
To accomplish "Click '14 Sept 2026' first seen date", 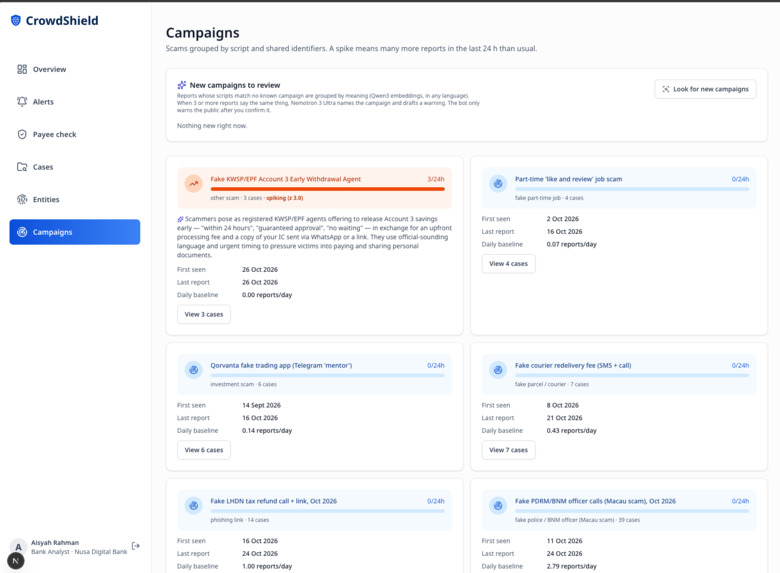I will (x=261, y=405).
